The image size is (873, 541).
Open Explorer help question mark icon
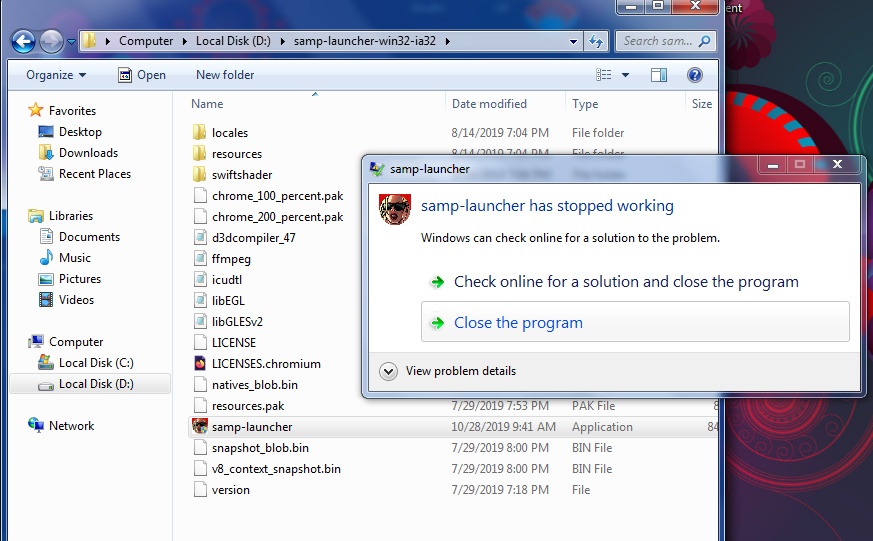694,75
